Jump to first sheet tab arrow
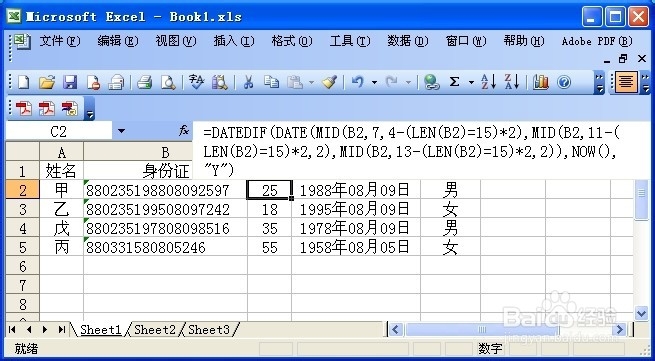The width and height of the screenshot is (655, 361). (x=12, y=330)
